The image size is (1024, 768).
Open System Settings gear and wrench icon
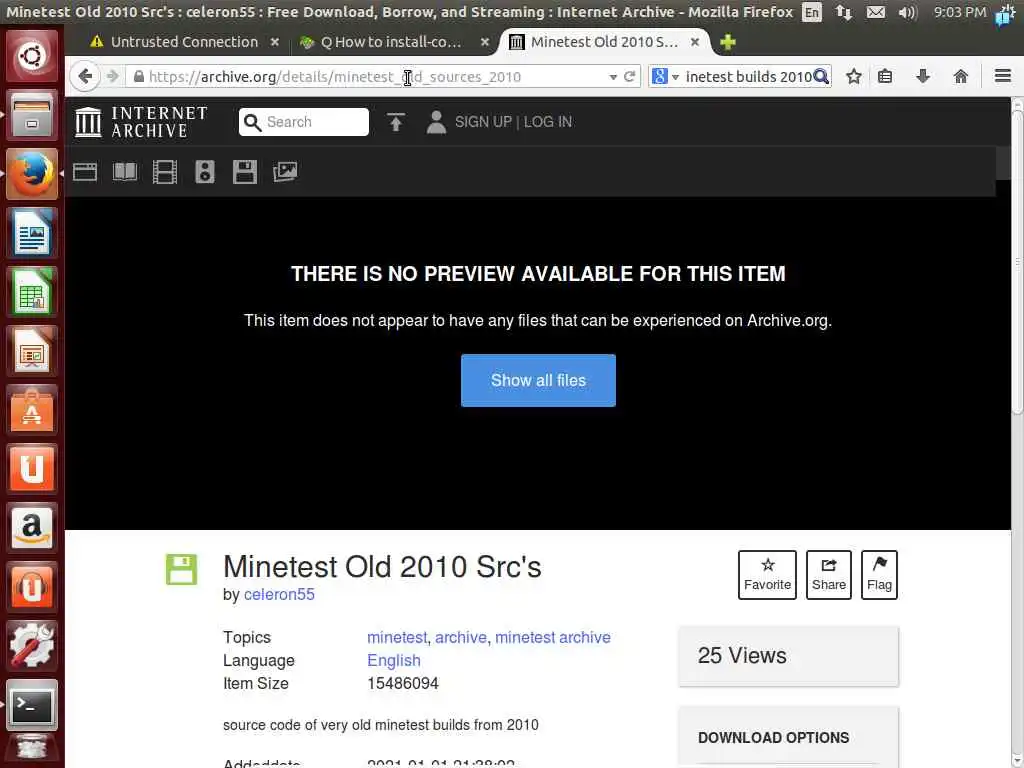31,645
